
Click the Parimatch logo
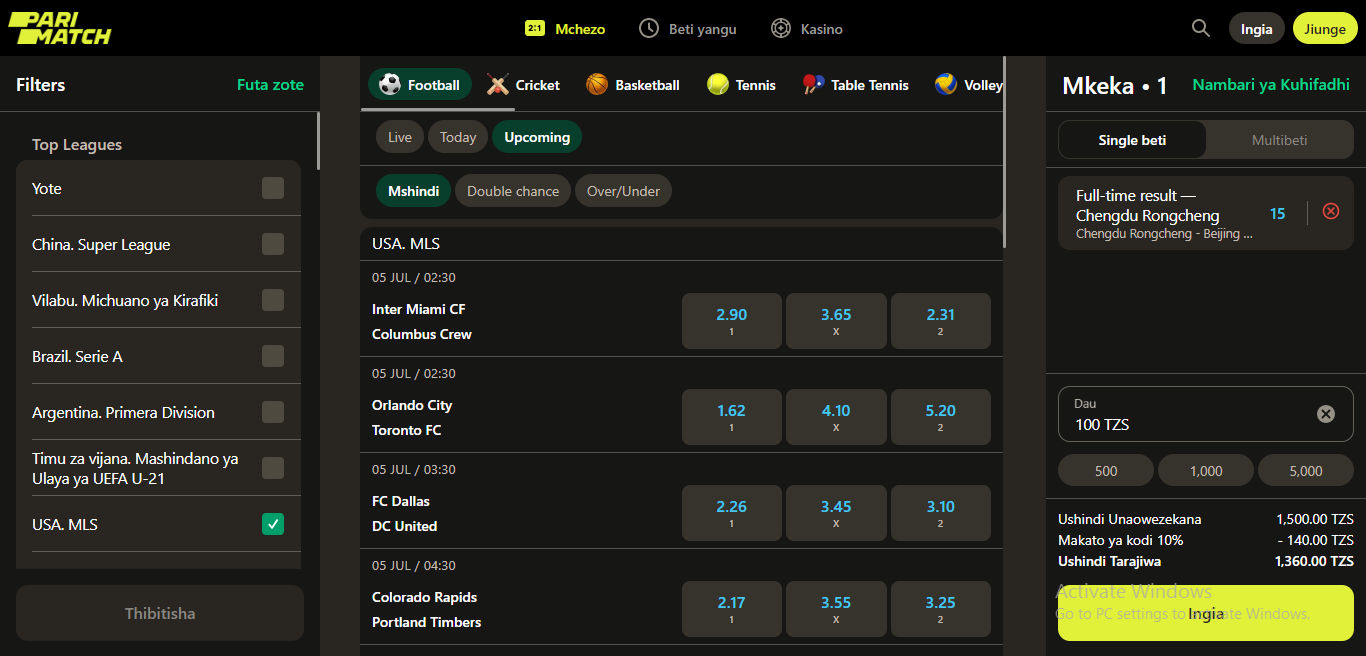[x=59, y=28]
